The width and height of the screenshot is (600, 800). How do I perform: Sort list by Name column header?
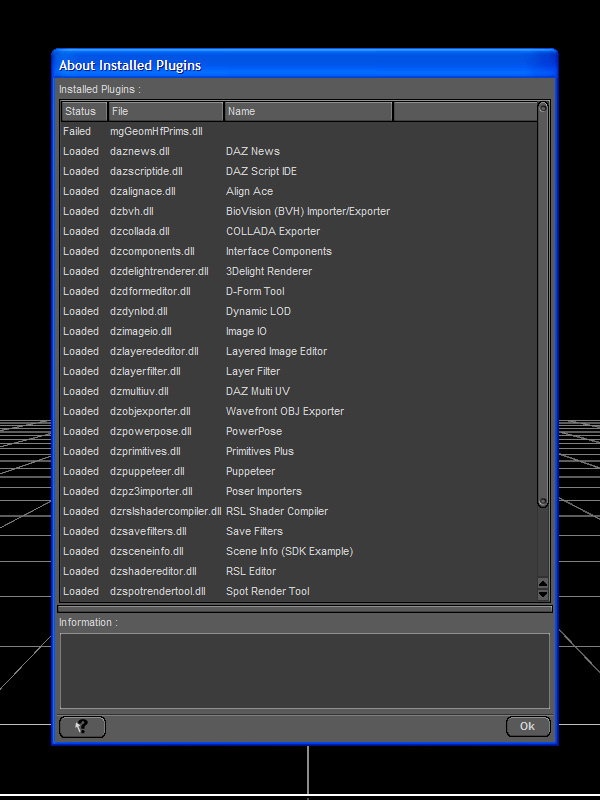click(x=308, y=111)
